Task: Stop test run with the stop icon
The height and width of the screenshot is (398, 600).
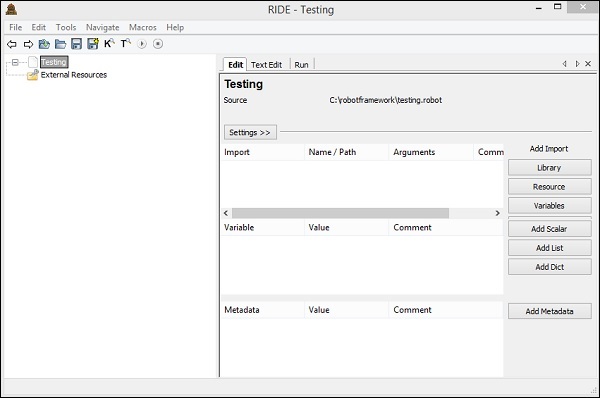Action: [158, 44]
